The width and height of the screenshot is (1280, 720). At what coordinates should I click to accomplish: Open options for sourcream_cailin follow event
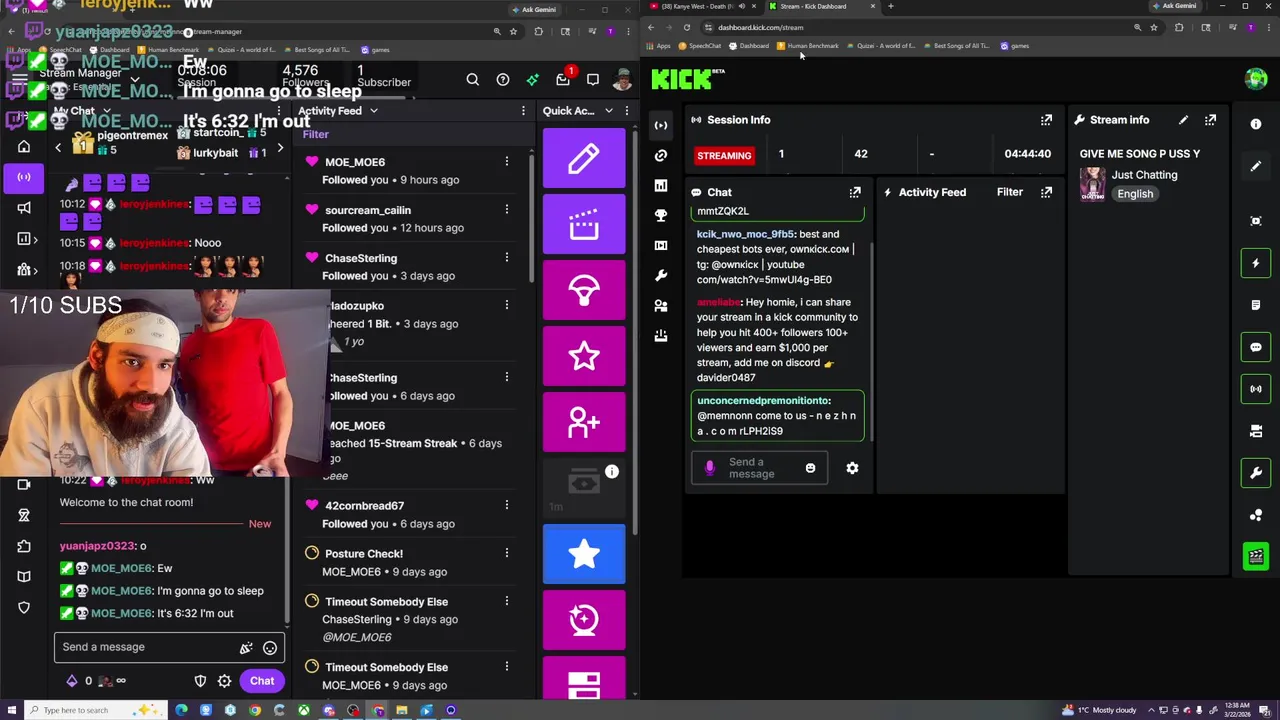[x=506, y=210]
